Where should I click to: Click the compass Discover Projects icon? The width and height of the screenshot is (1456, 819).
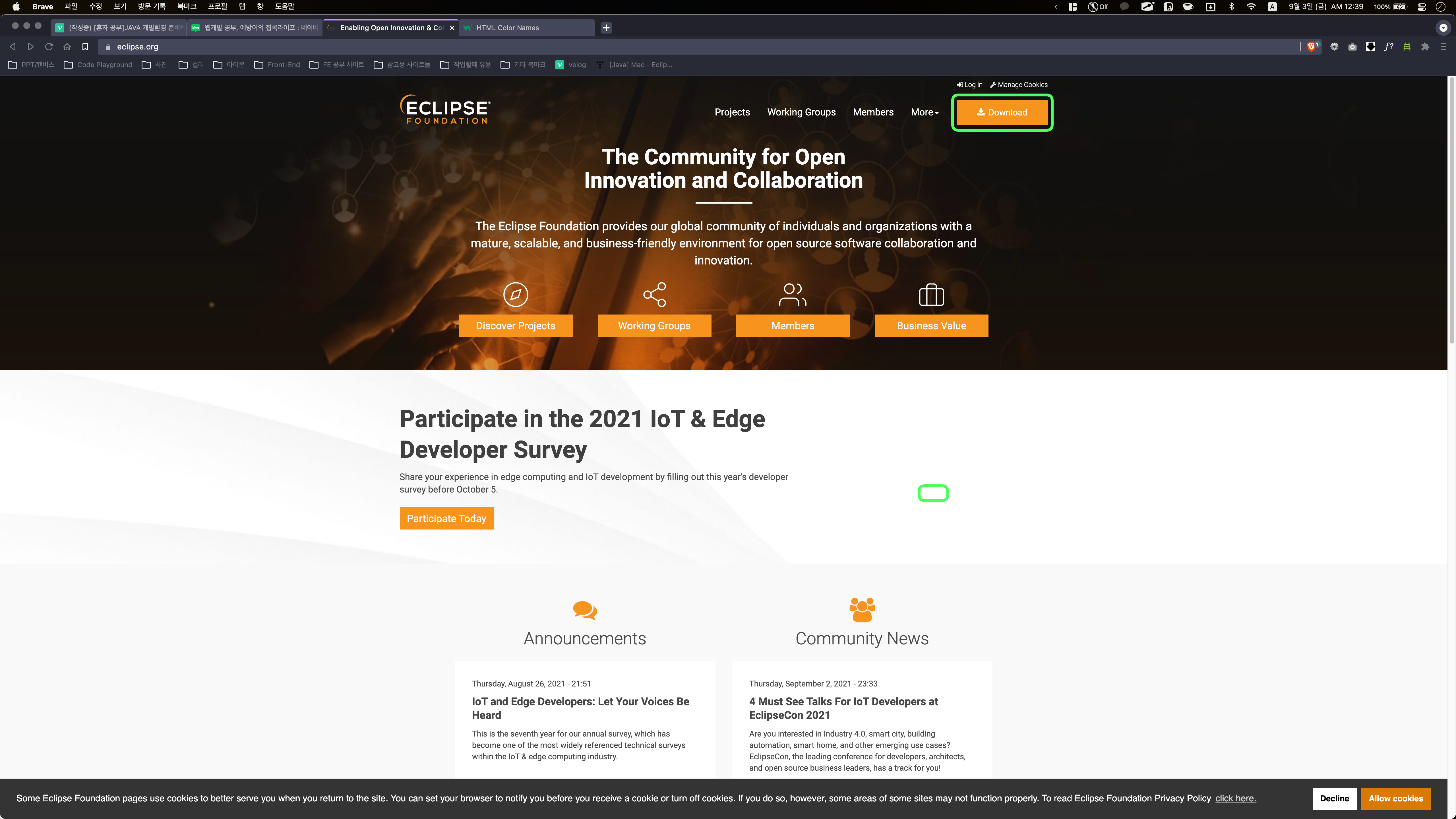[516, 295]
